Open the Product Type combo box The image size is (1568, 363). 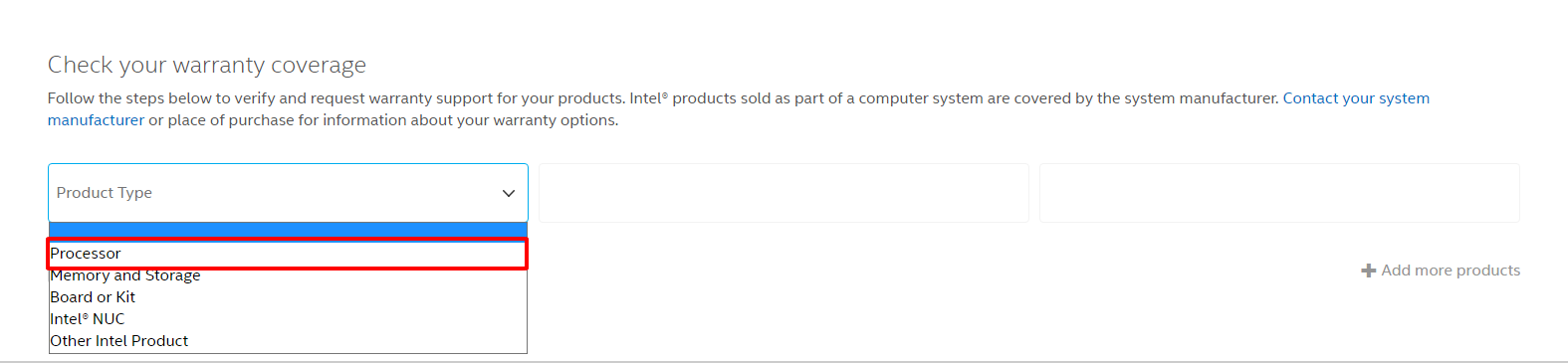[288, 193]
